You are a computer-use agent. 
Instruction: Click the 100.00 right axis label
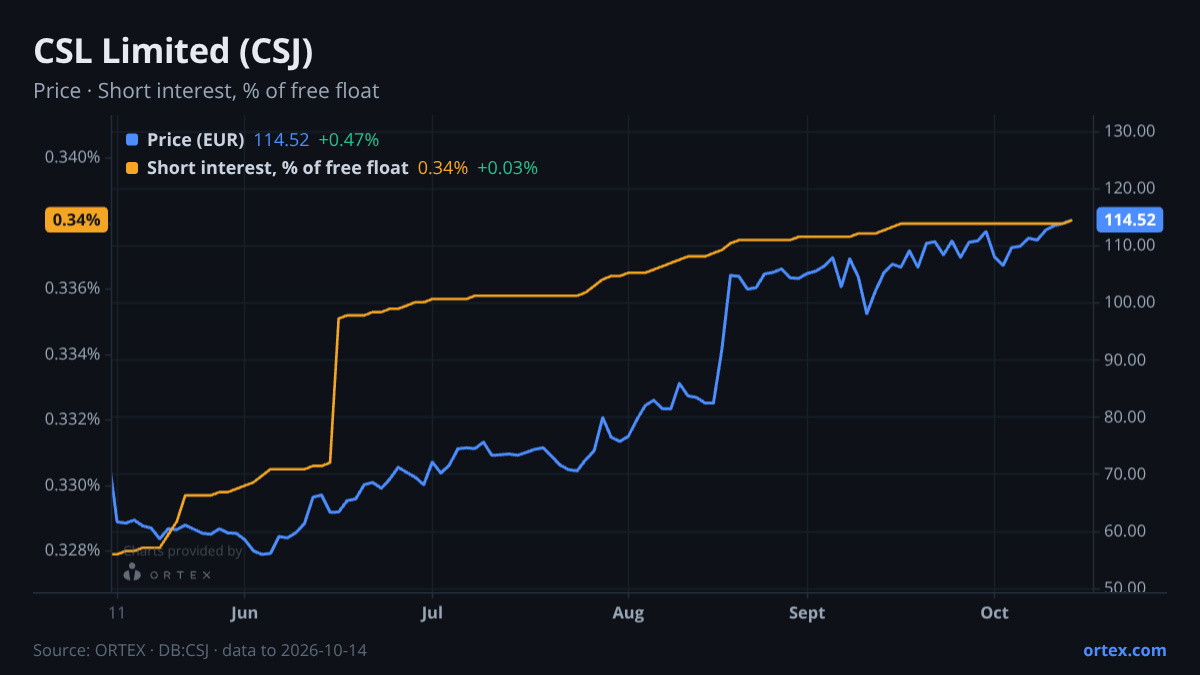(x=1130, y=302)
